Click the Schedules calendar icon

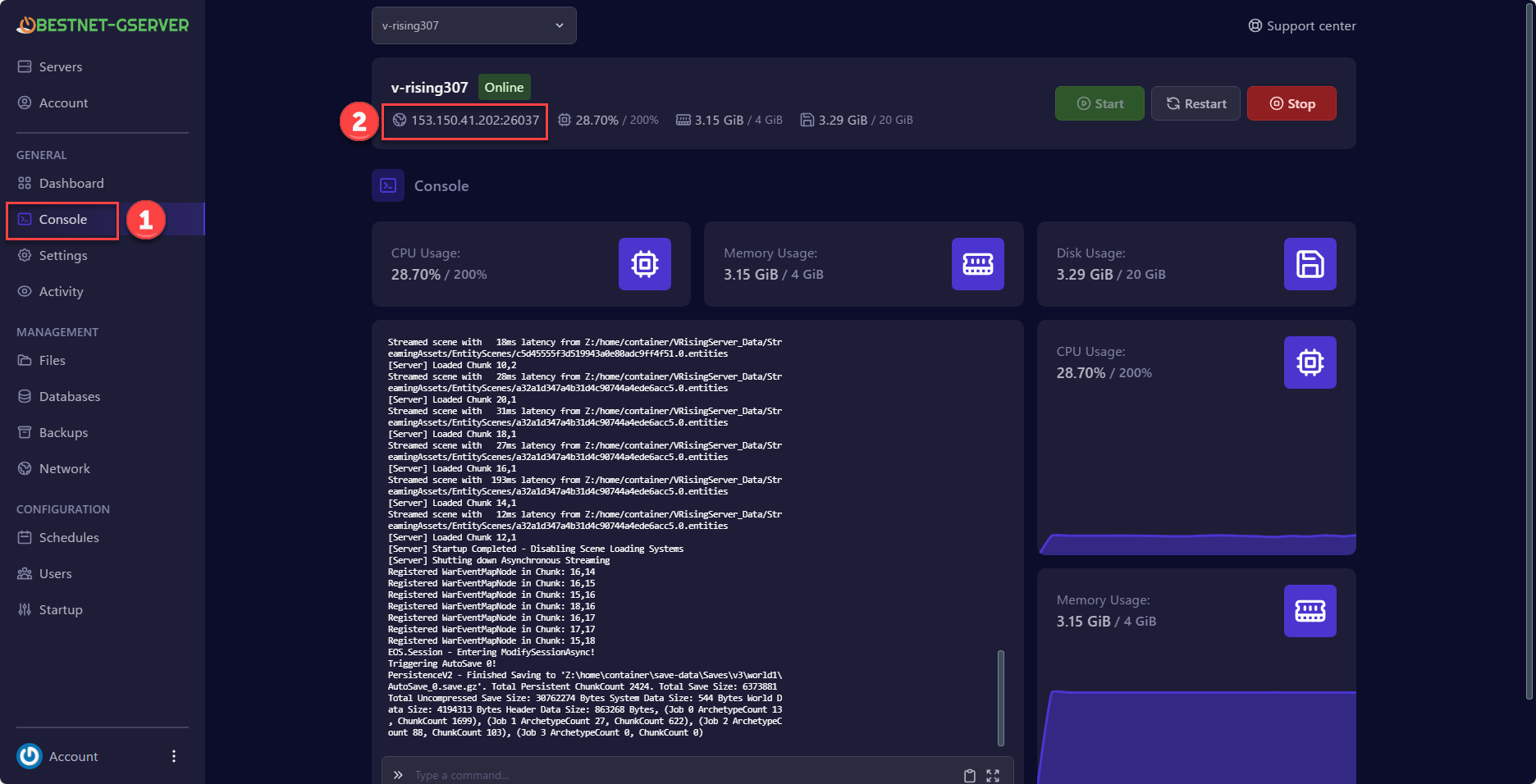click(x=25, y=537)
